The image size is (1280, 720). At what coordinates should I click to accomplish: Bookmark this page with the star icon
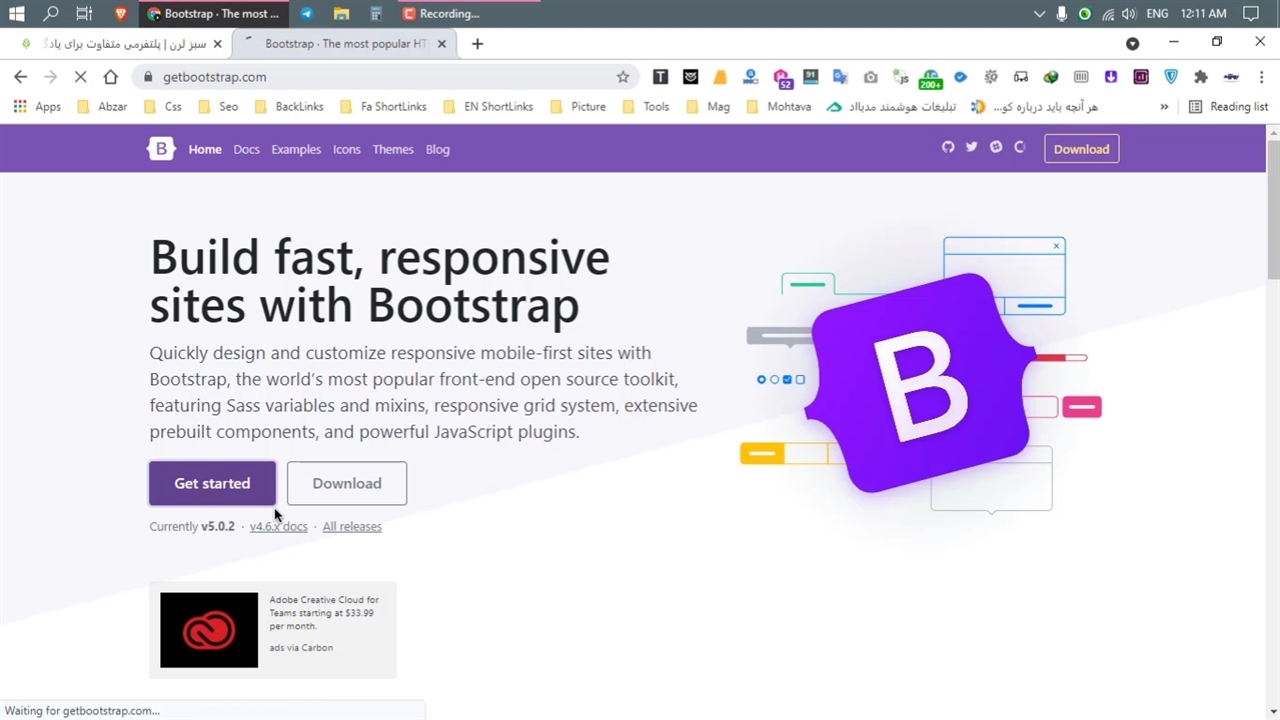[623, 77]
